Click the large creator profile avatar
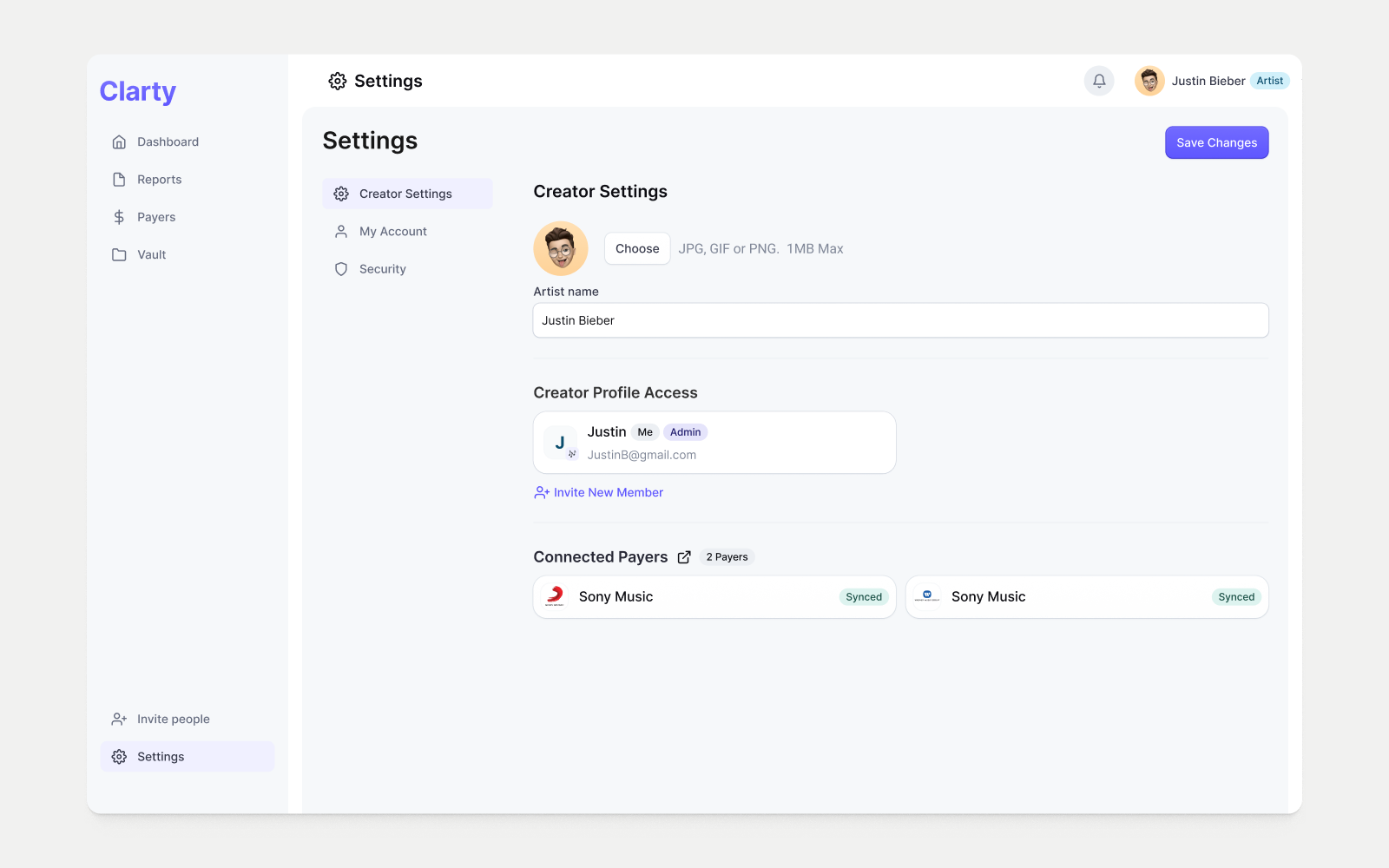The image size is (1389, 868). click(x=561, y=248)
